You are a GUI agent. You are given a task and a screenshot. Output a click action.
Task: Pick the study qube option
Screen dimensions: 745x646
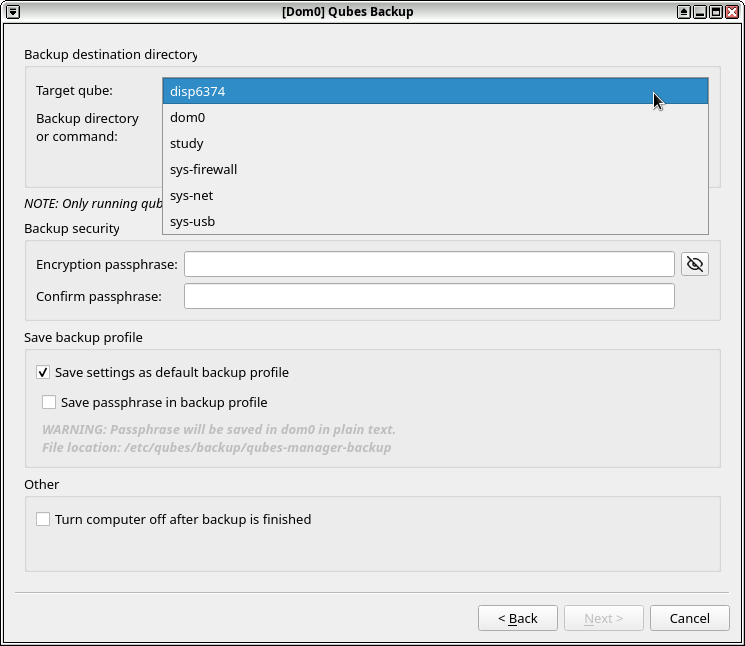(x=435, y=143)
